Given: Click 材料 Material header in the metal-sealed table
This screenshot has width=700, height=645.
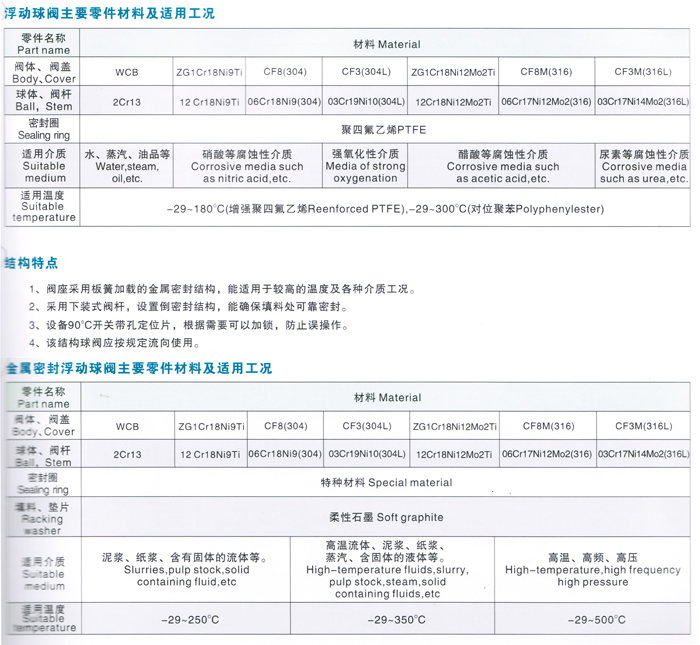Looking at the screenshot, I should [x=388, y=397].
